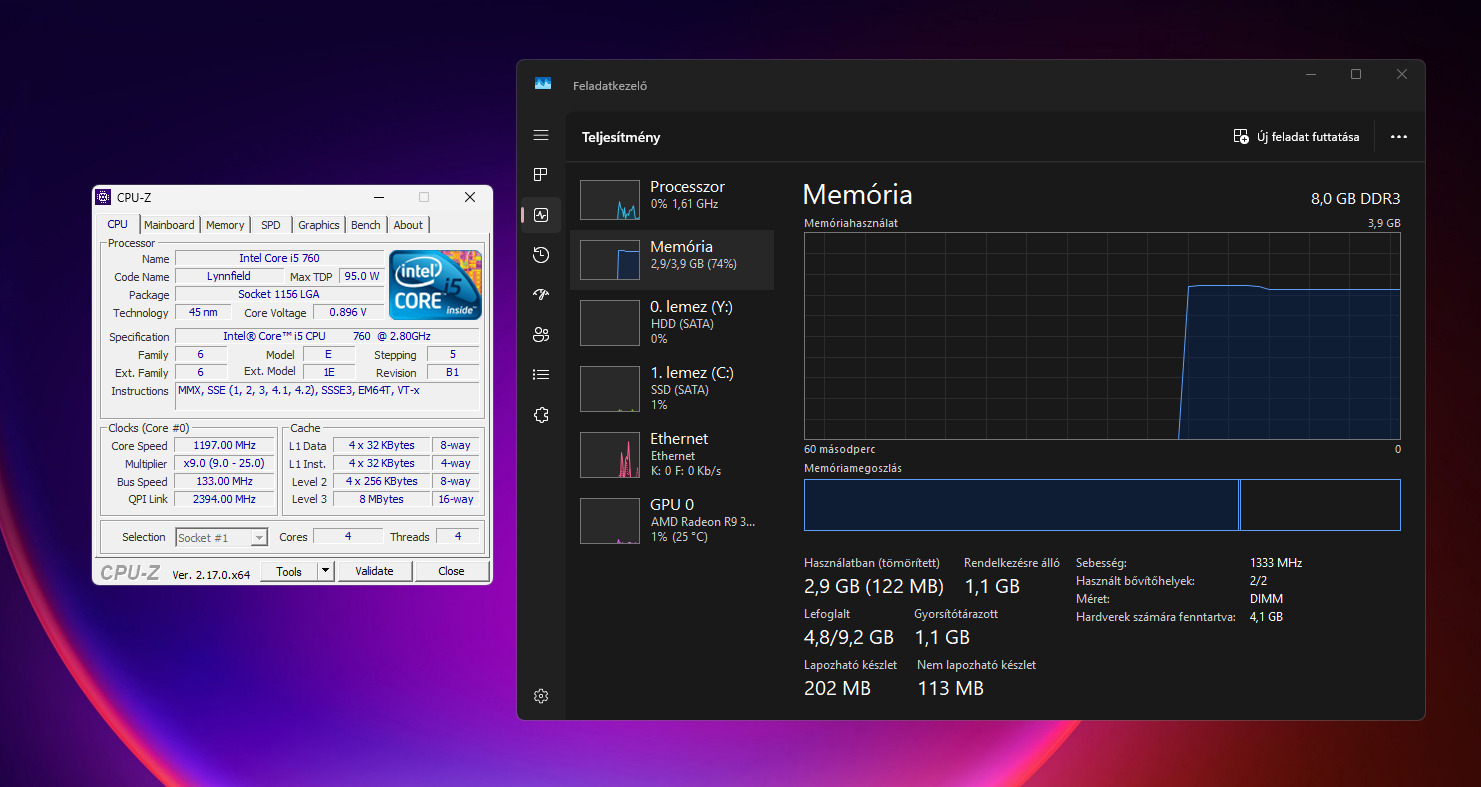This screenshot has height=787, width=1481.
Task: Switch to the CPU tab in CPU-Z
Action: 118,224
